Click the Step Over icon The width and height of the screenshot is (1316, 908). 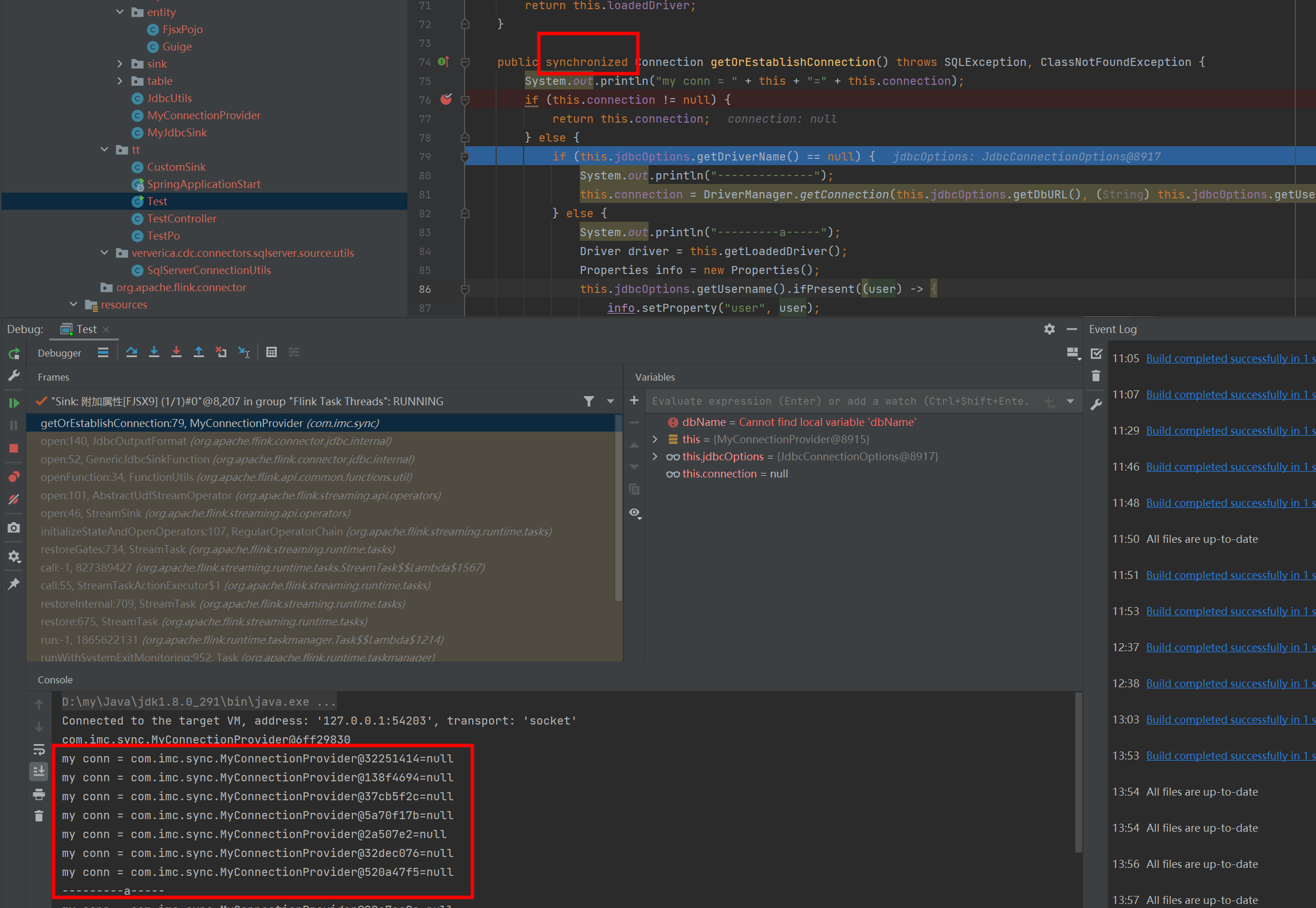pos(131,352)
